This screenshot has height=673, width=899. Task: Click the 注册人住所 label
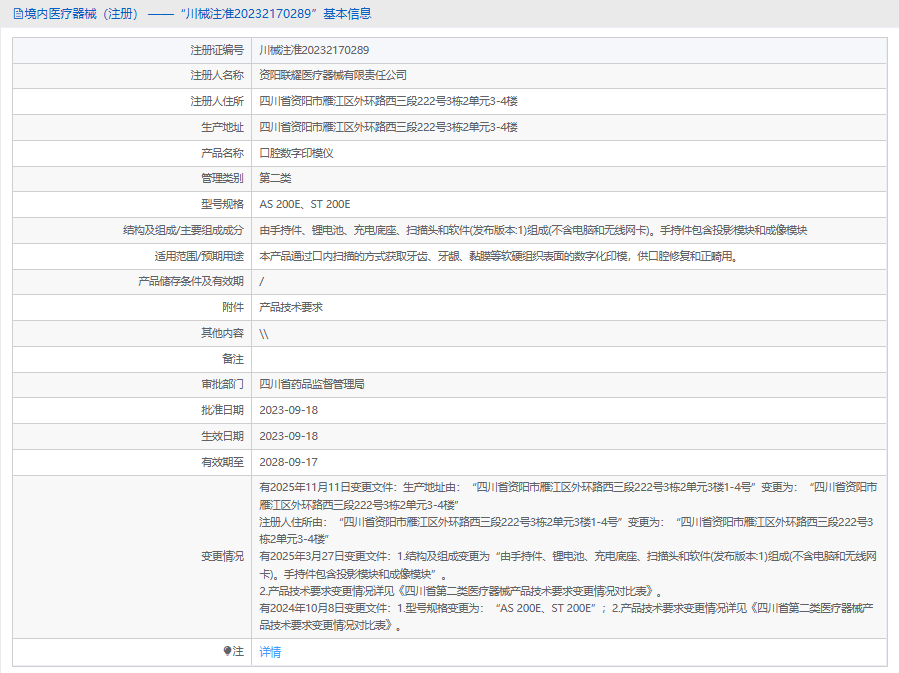217,101
